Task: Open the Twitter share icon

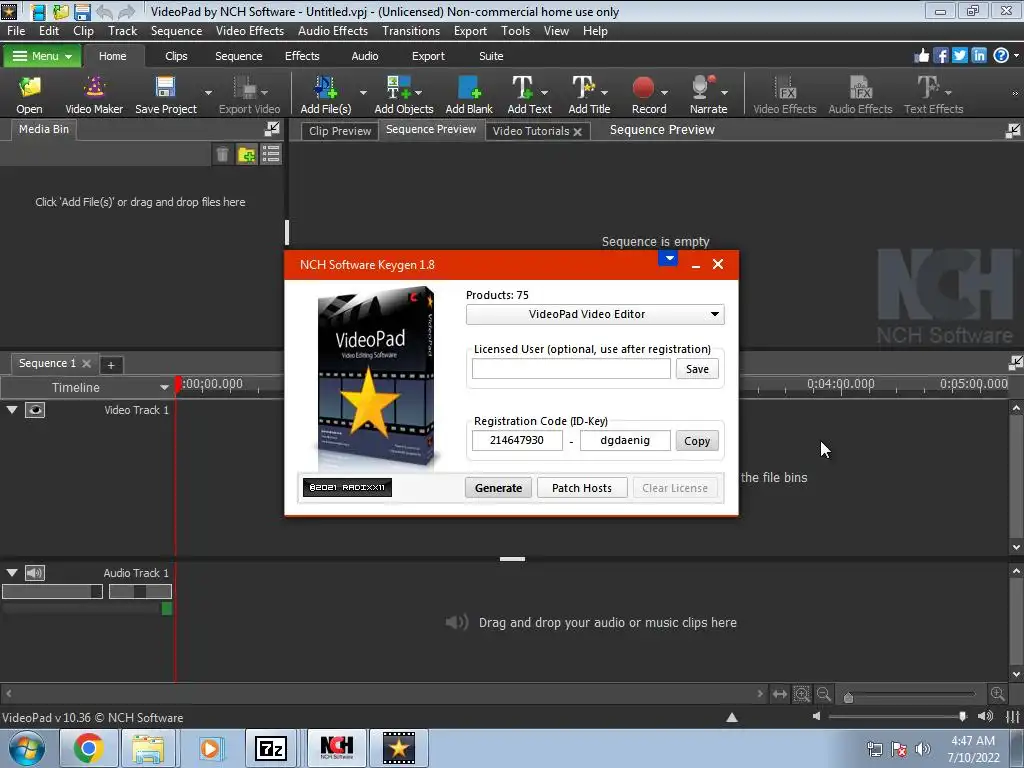Action: coord(959,56)
